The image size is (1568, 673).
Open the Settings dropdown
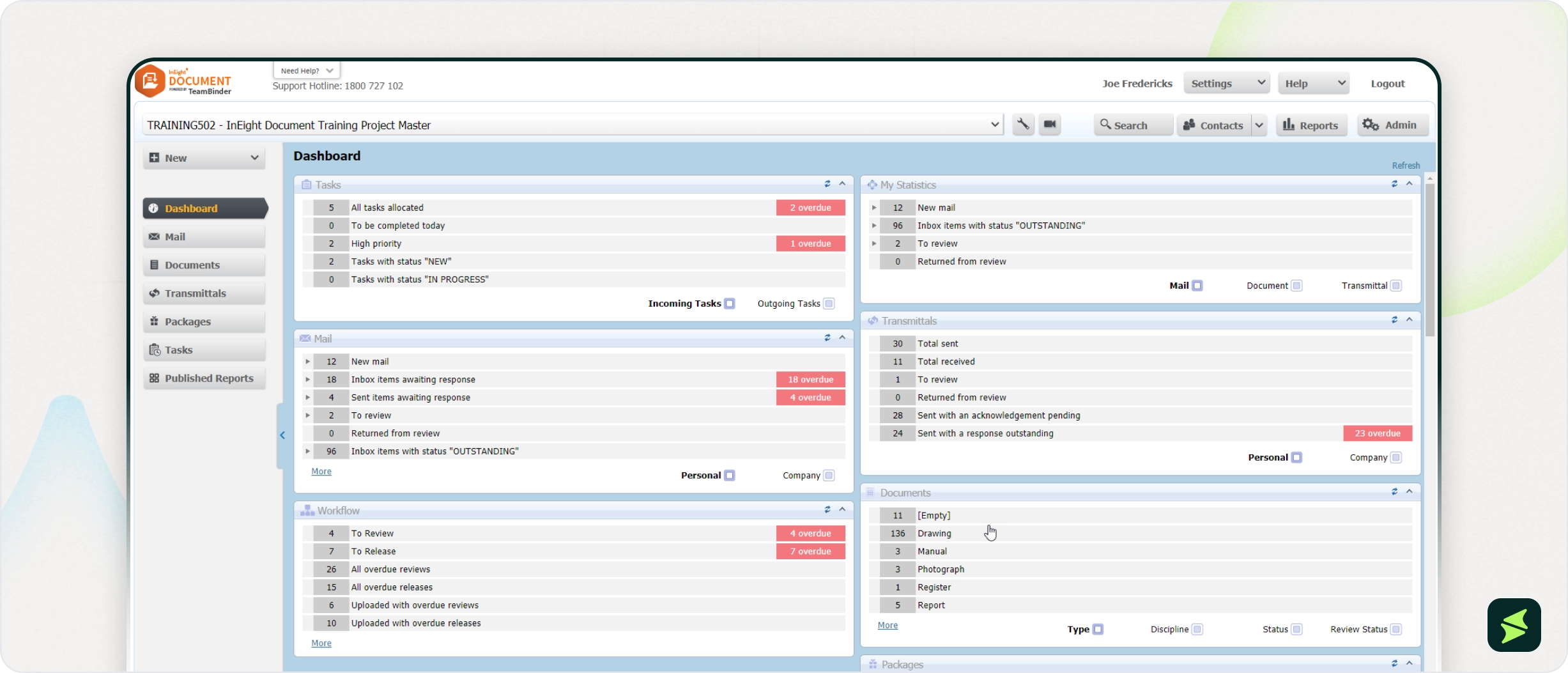coord(1226,83)
